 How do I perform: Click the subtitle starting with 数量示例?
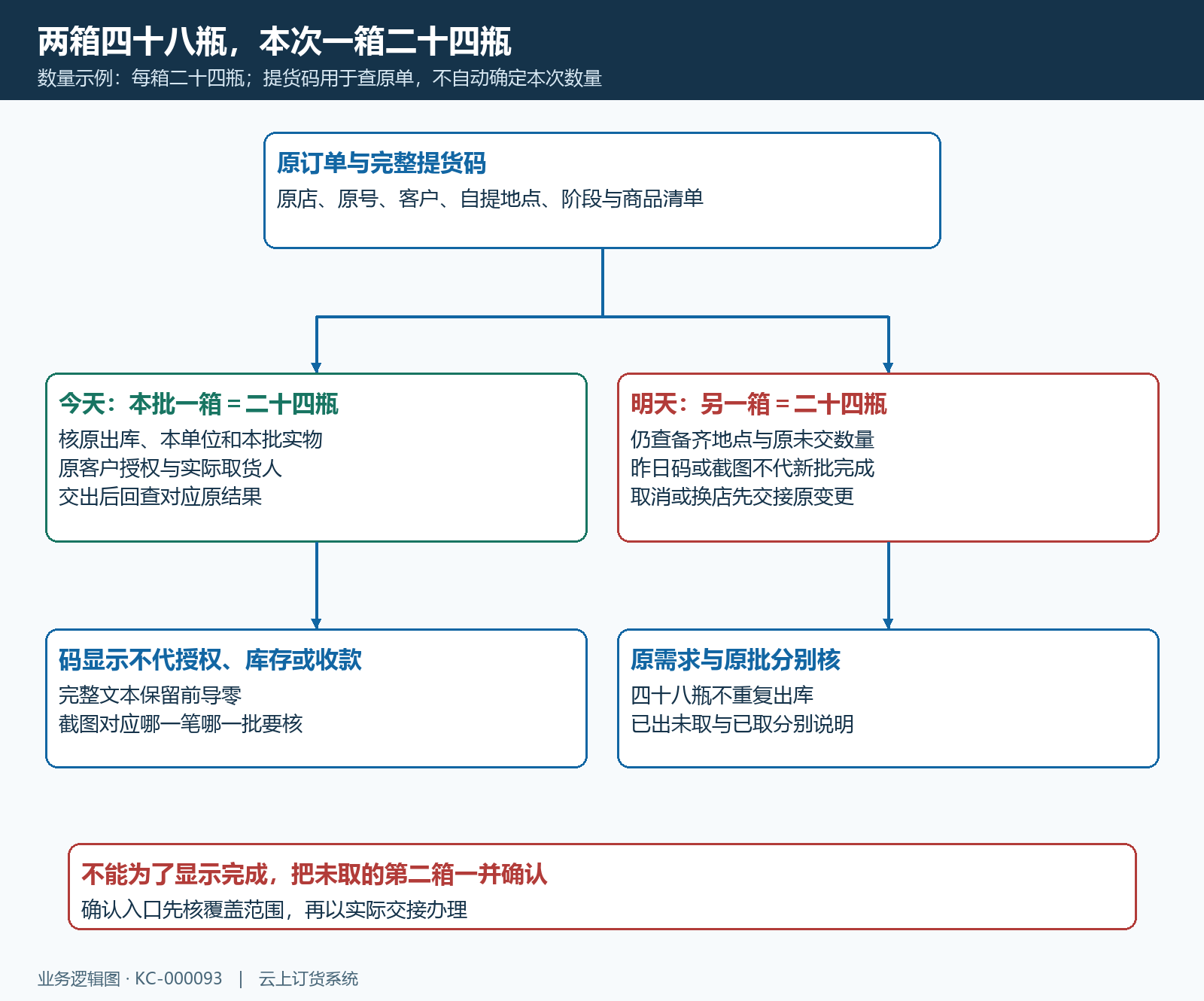point(320,78)
